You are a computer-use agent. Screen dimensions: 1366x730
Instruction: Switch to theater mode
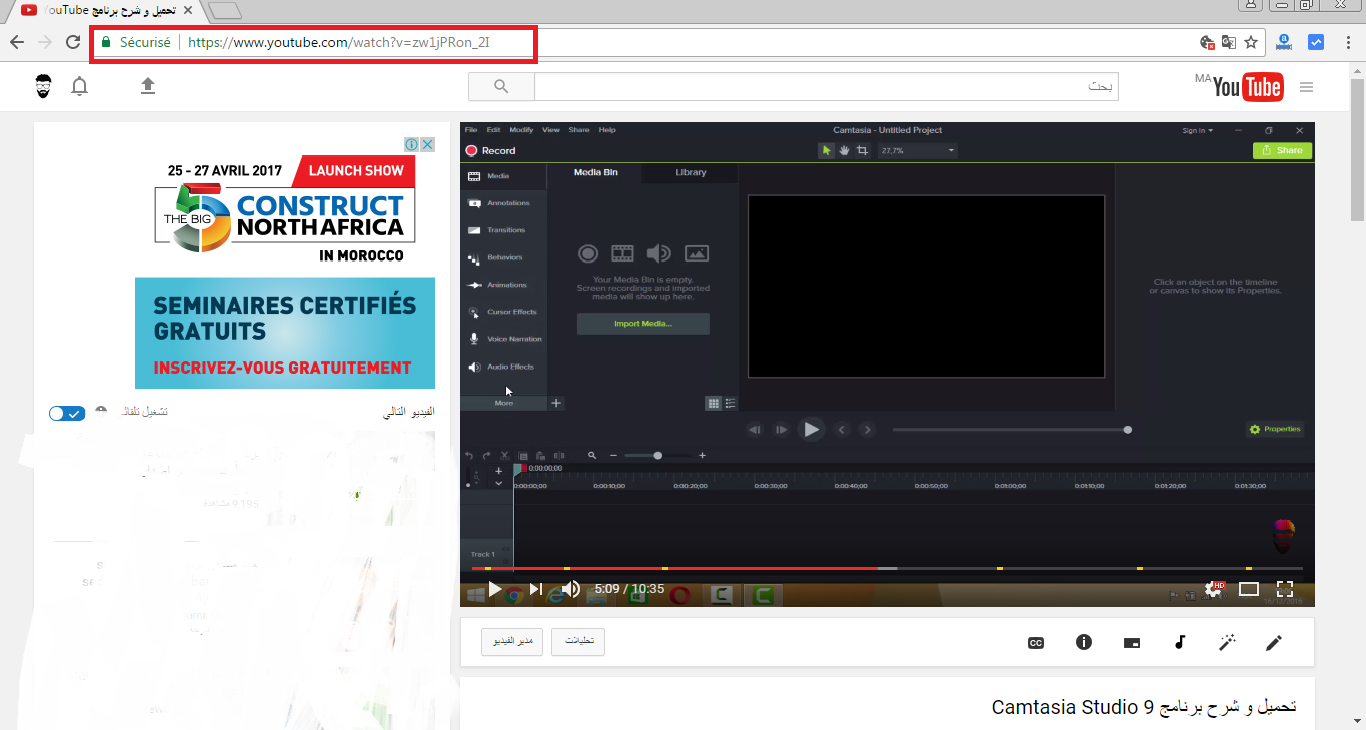(1248, 589)
